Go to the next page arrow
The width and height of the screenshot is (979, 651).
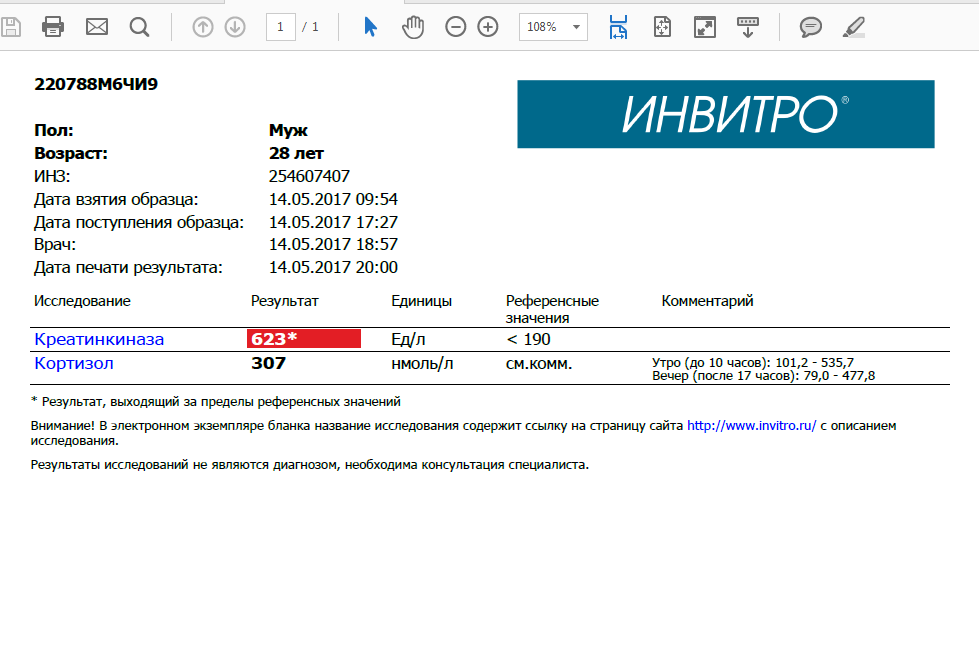[x=235, y=27]
